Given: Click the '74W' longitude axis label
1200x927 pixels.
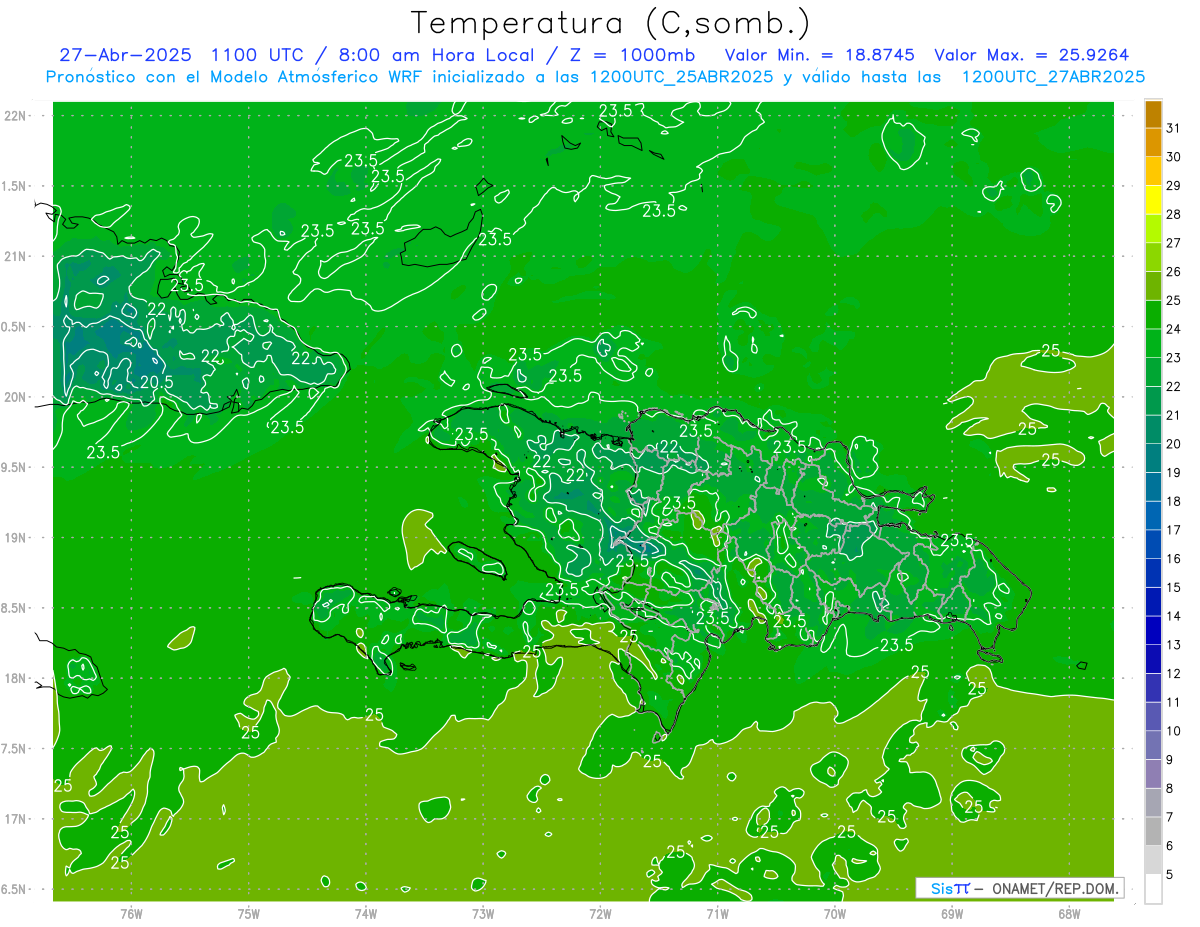Looking at the screenshot, I should 366,914.
